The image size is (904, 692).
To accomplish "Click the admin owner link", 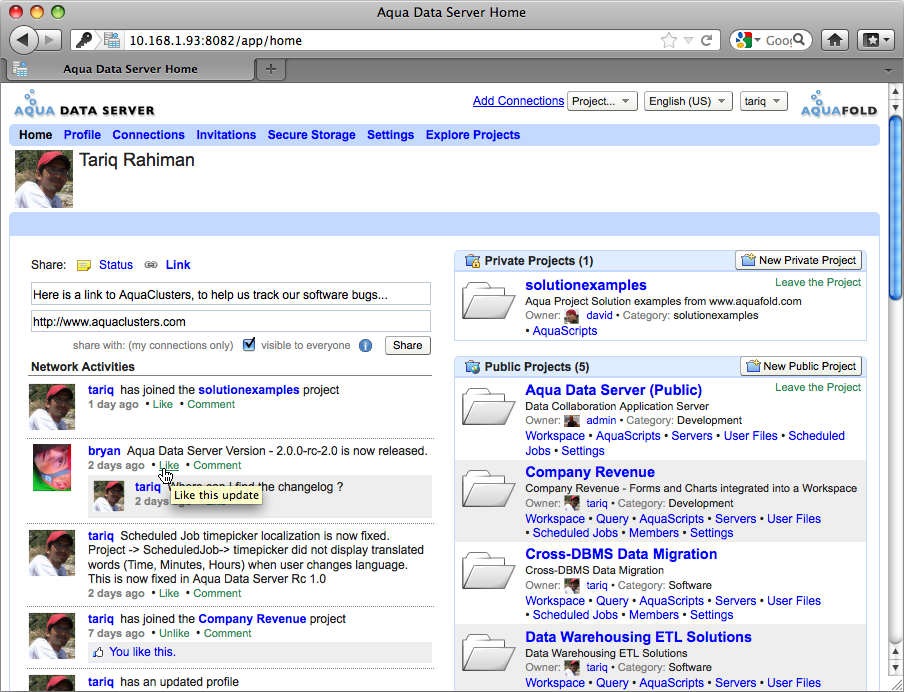I will click(601, 420).
